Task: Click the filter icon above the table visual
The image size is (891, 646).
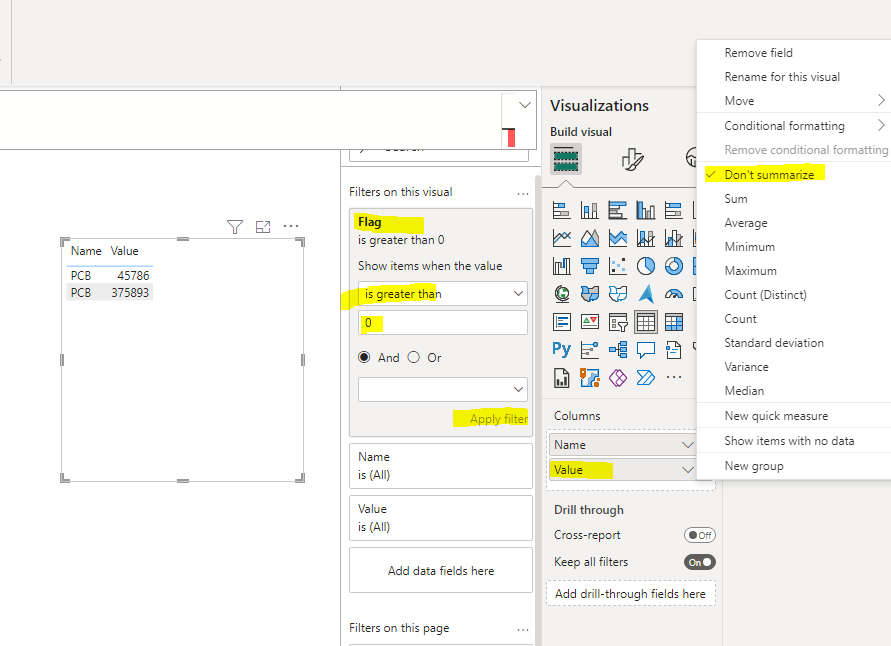Action: [235, 227]
